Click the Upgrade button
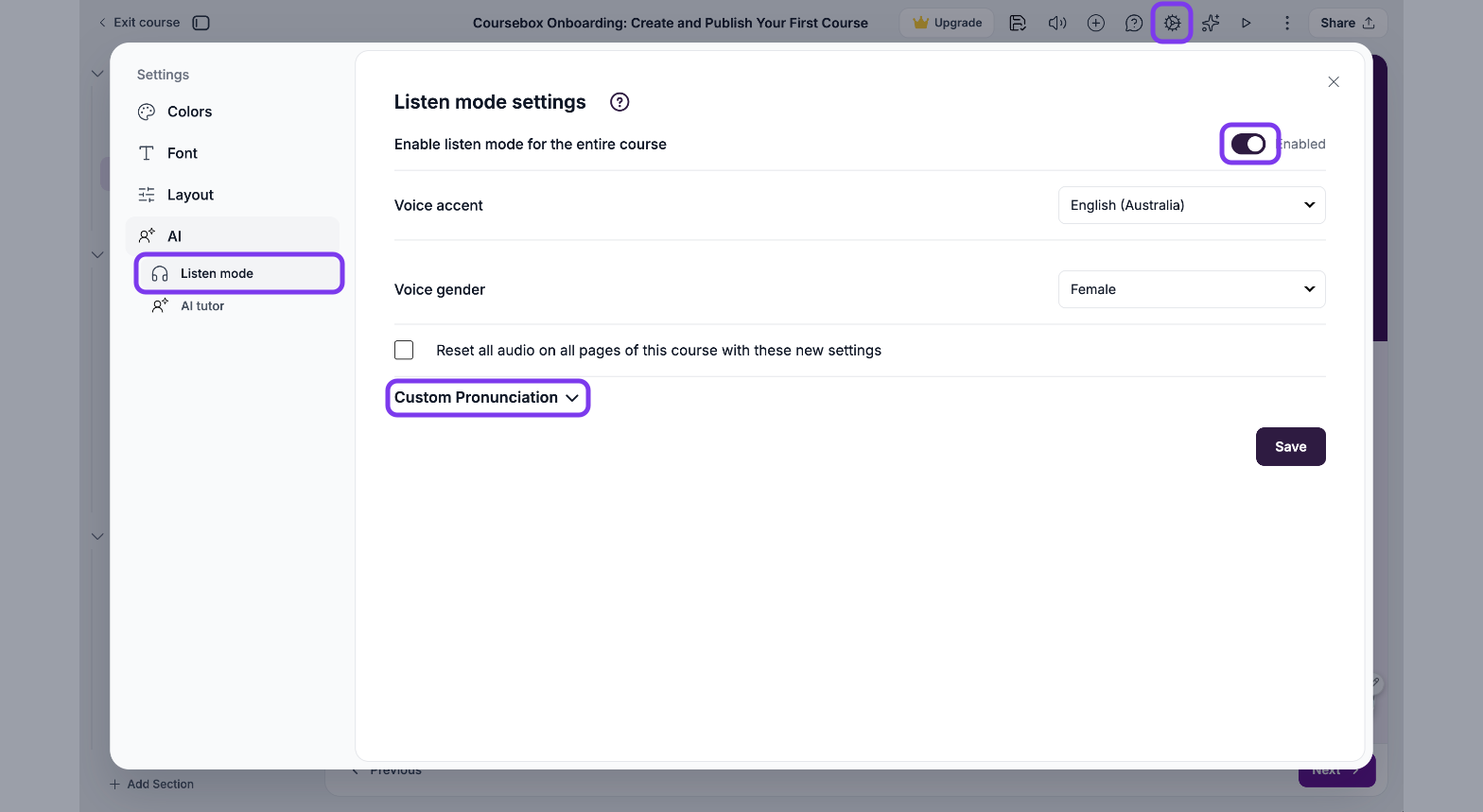Screen dimensions: 1483x812 pyautogui.click(x=947, y=23)
